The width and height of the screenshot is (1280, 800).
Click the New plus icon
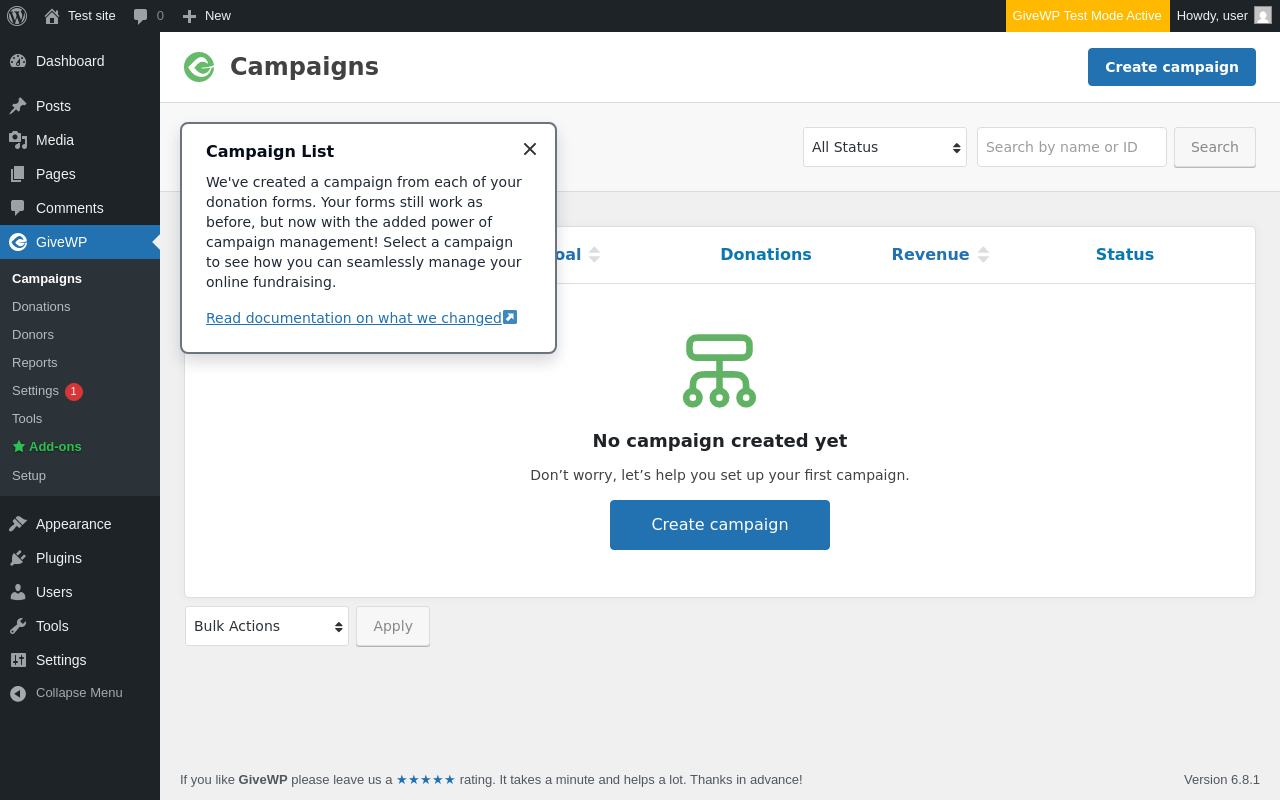coord(189,16)
